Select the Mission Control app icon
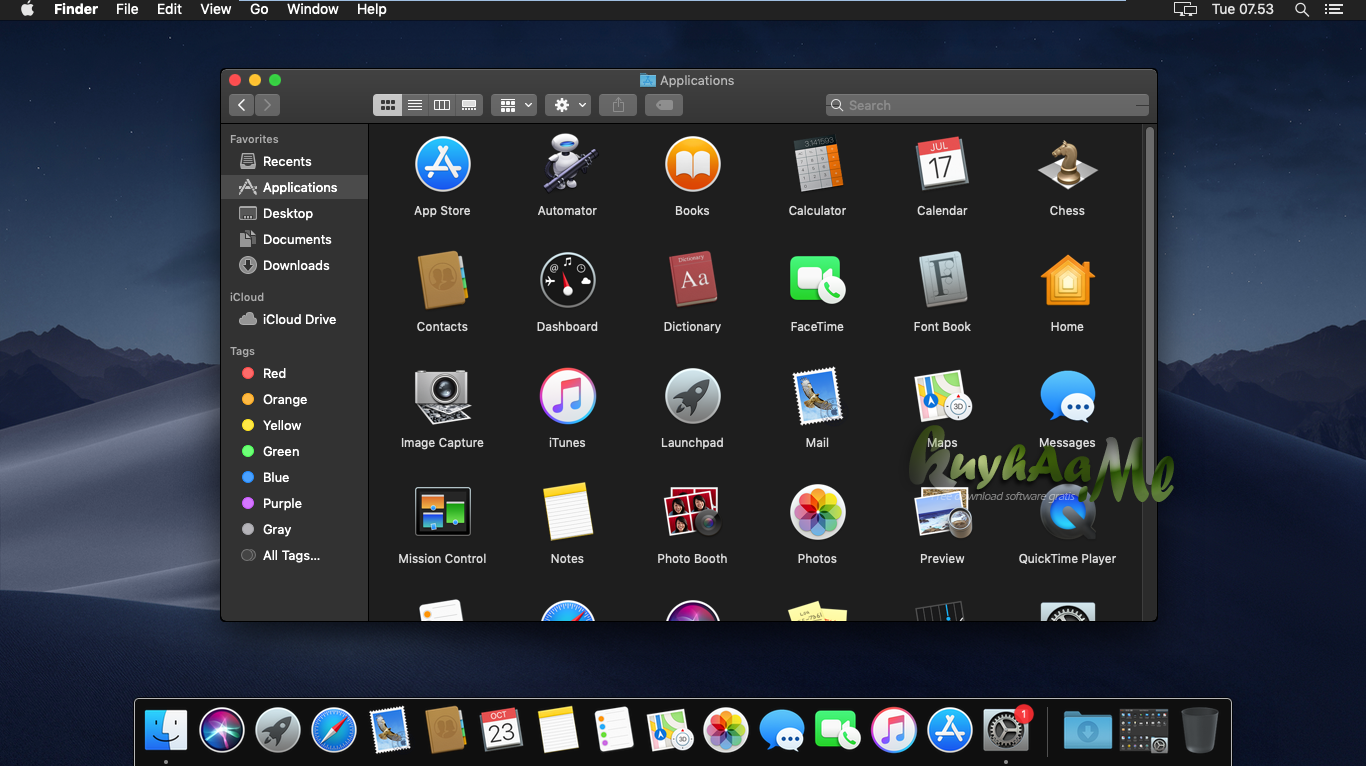Image resolution: width=1366 pixels, height=766 pixels. (442, 512)
